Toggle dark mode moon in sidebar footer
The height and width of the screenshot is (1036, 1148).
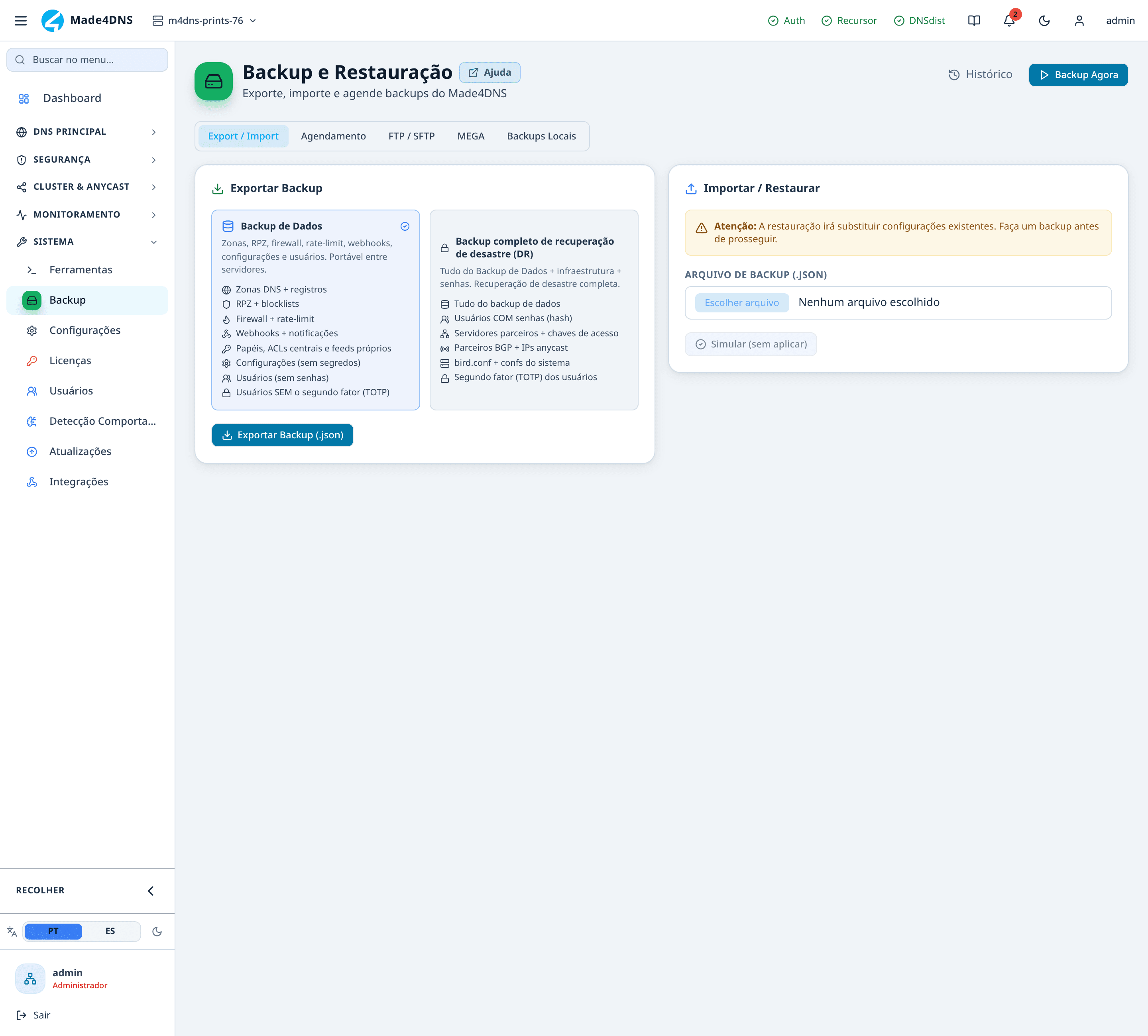[x=157, y=931]
